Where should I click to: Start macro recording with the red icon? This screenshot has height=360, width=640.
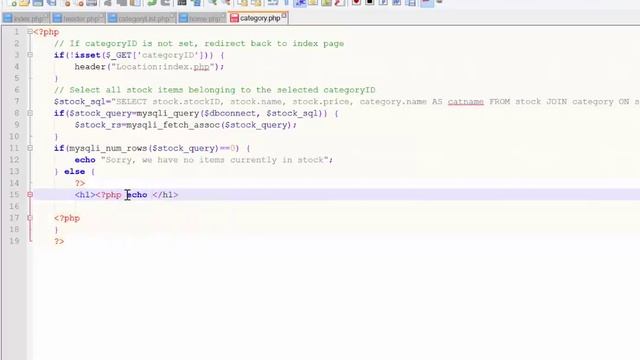356,2
